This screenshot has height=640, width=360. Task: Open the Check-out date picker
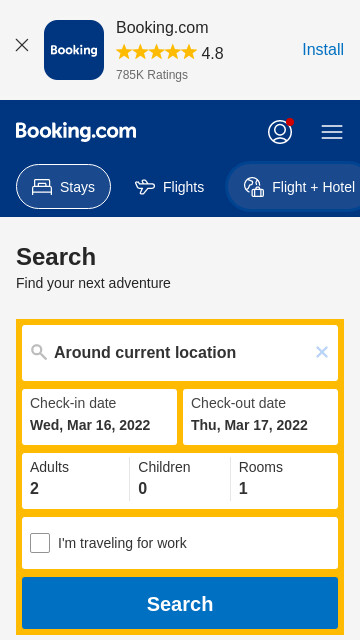(x=260, y=417)
